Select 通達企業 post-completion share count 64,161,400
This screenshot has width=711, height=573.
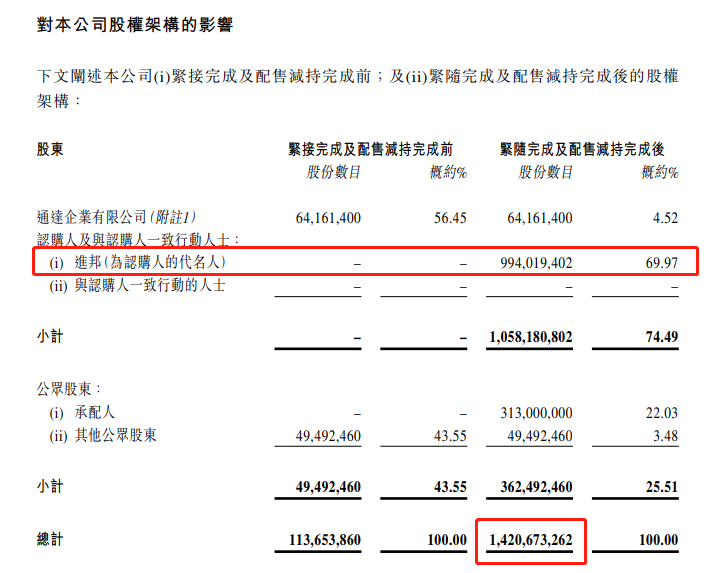(x=540, y=218)
